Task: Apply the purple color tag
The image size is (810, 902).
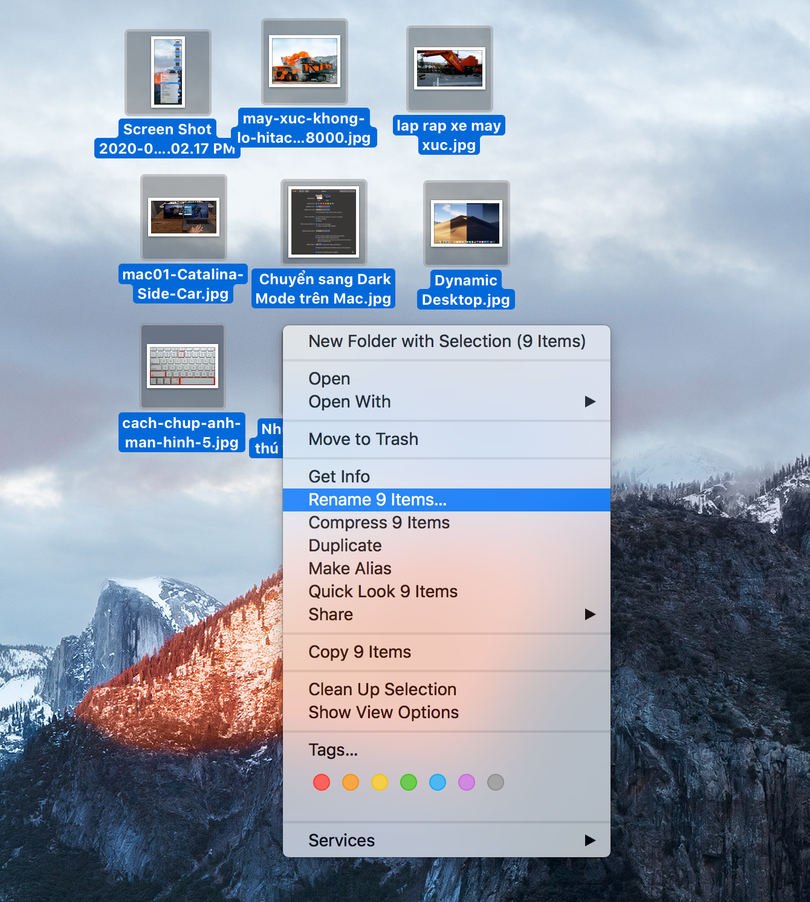Action: click(466, 782)
